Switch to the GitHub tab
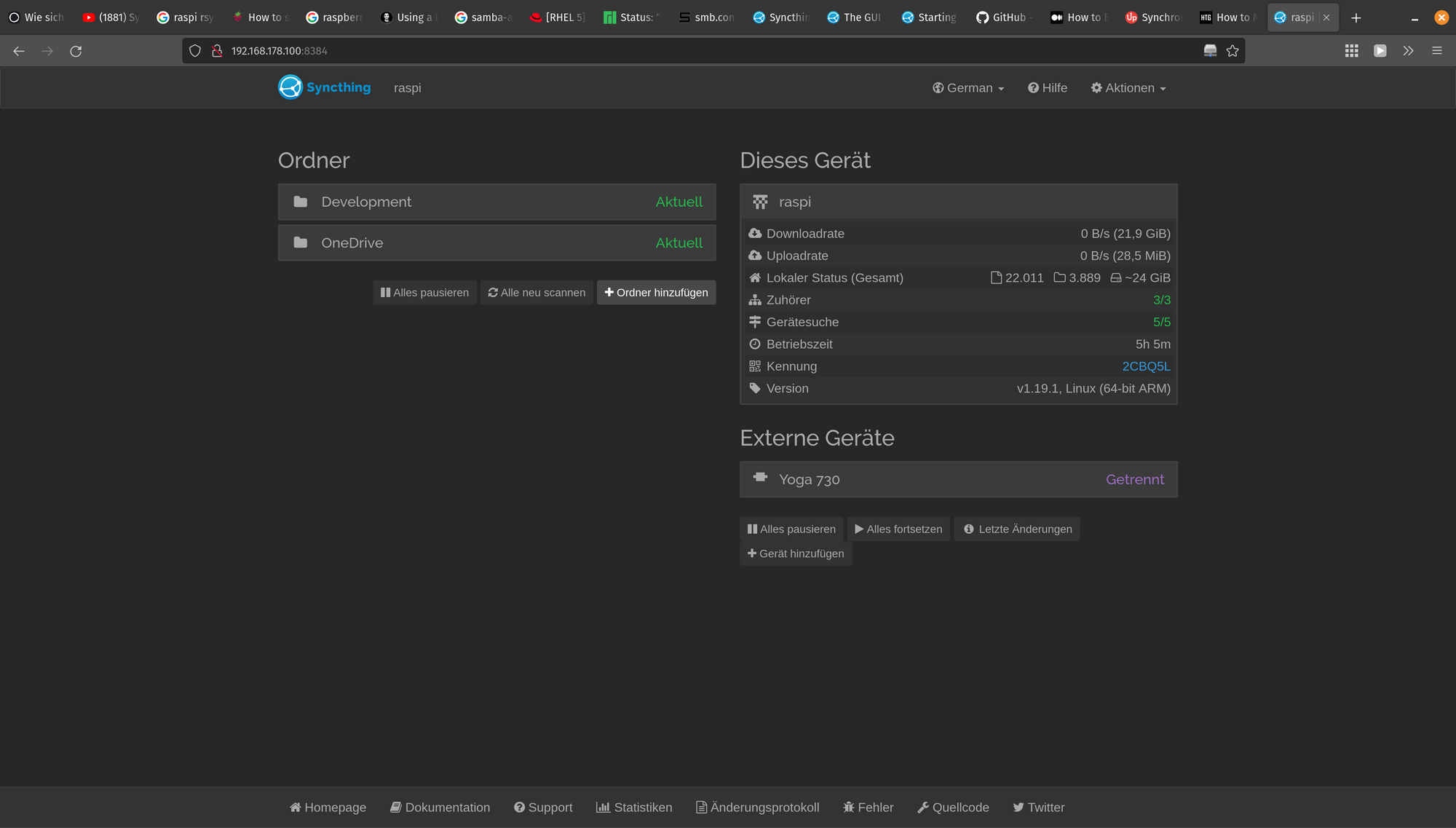 1004,17
